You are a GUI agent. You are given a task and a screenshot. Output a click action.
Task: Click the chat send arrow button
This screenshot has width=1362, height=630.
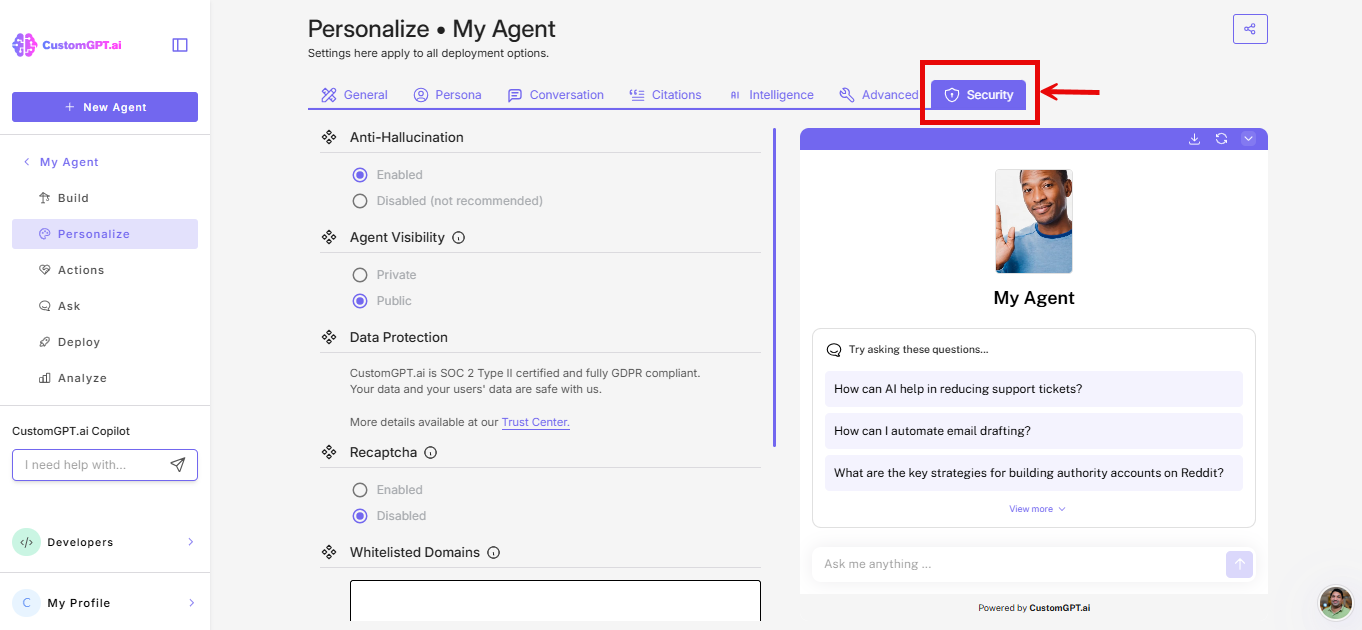1239,564
